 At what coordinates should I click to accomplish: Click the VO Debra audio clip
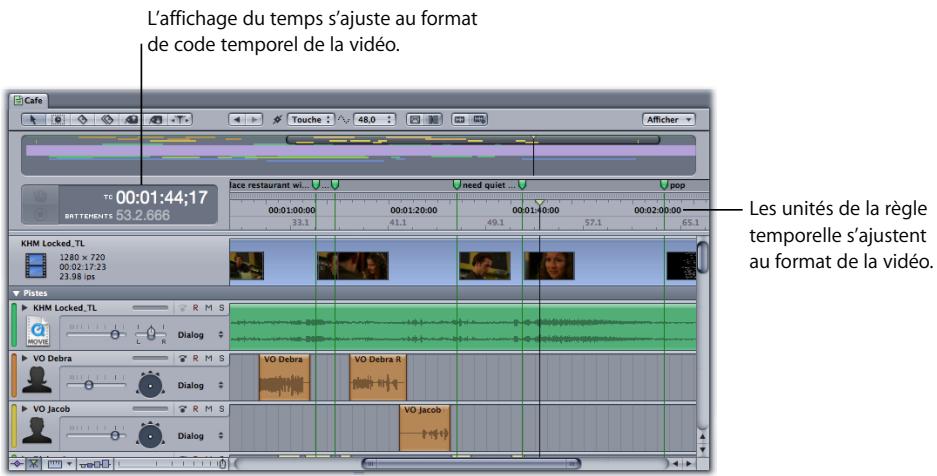point(284,377)
